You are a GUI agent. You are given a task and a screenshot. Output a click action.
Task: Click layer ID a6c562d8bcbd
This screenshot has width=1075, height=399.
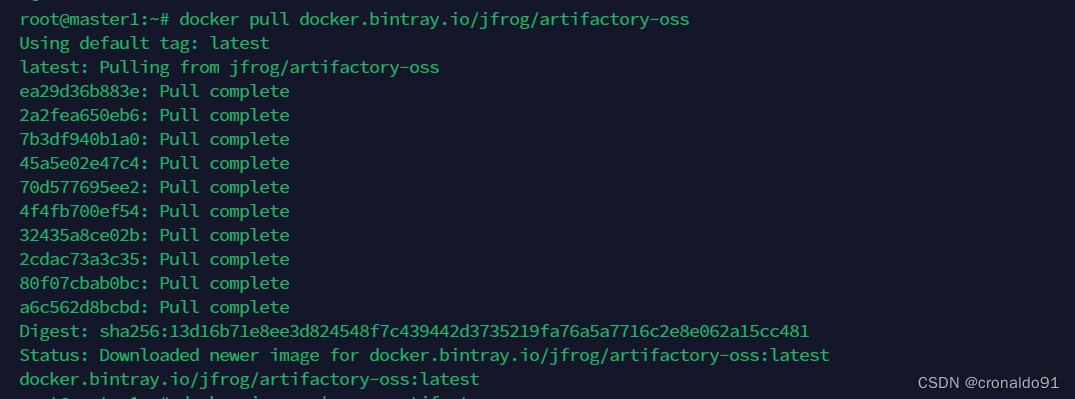click(84, 307)
